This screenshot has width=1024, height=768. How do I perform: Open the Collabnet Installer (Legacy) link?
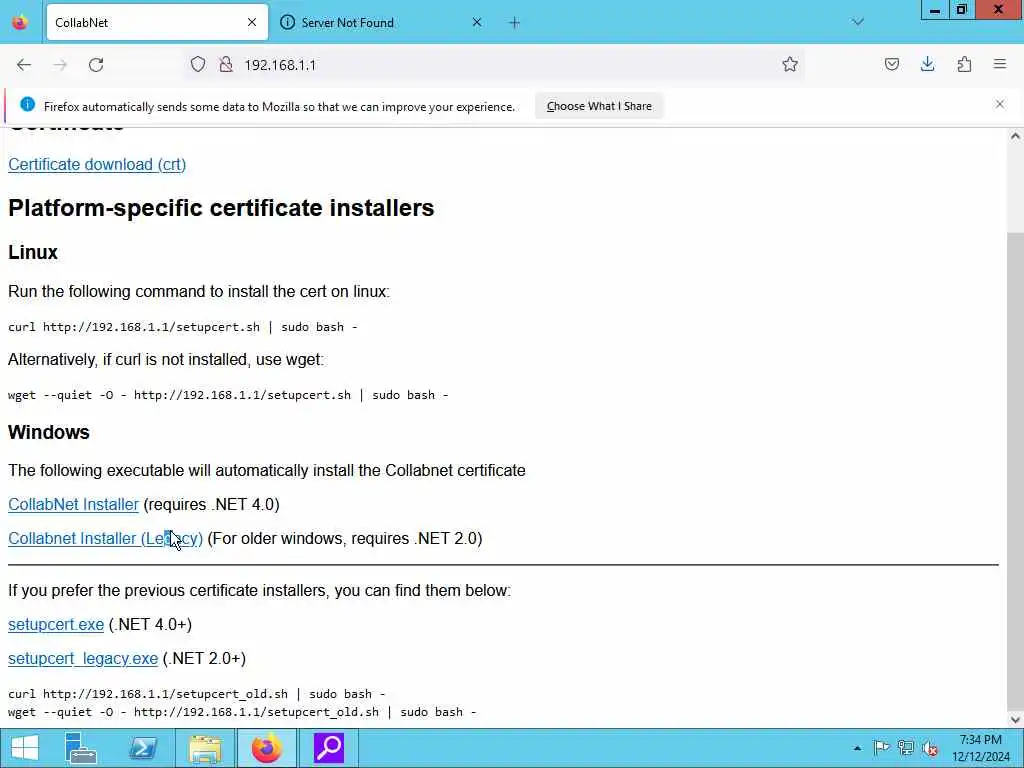pos(105,538)
